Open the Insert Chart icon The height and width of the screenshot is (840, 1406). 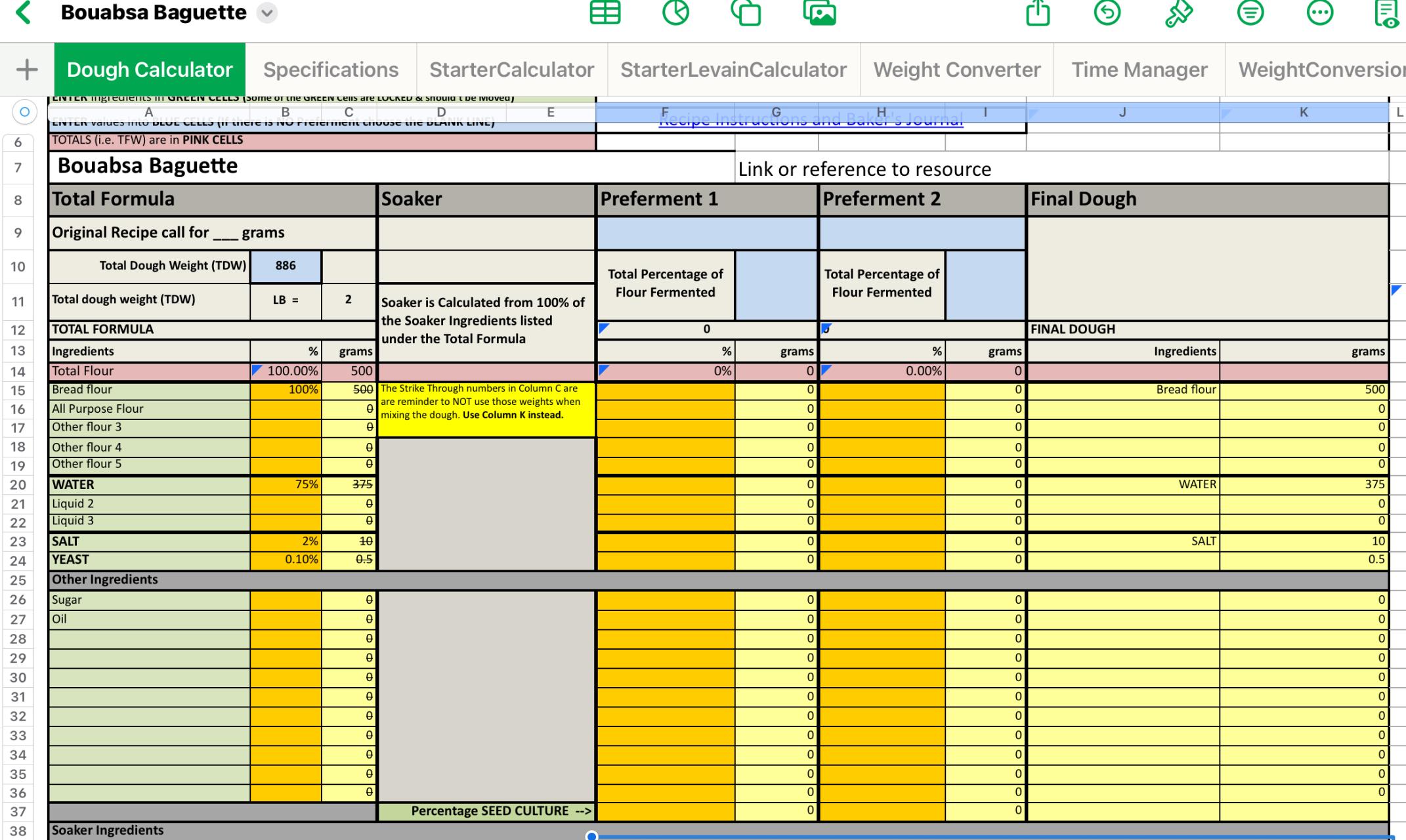pyautogui.click(x=675, y=13)
